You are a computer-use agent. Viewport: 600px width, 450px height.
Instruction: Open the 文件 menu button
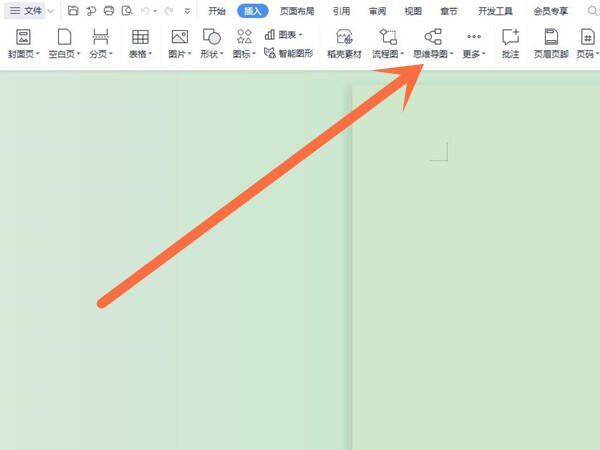[x=25, y=11]
